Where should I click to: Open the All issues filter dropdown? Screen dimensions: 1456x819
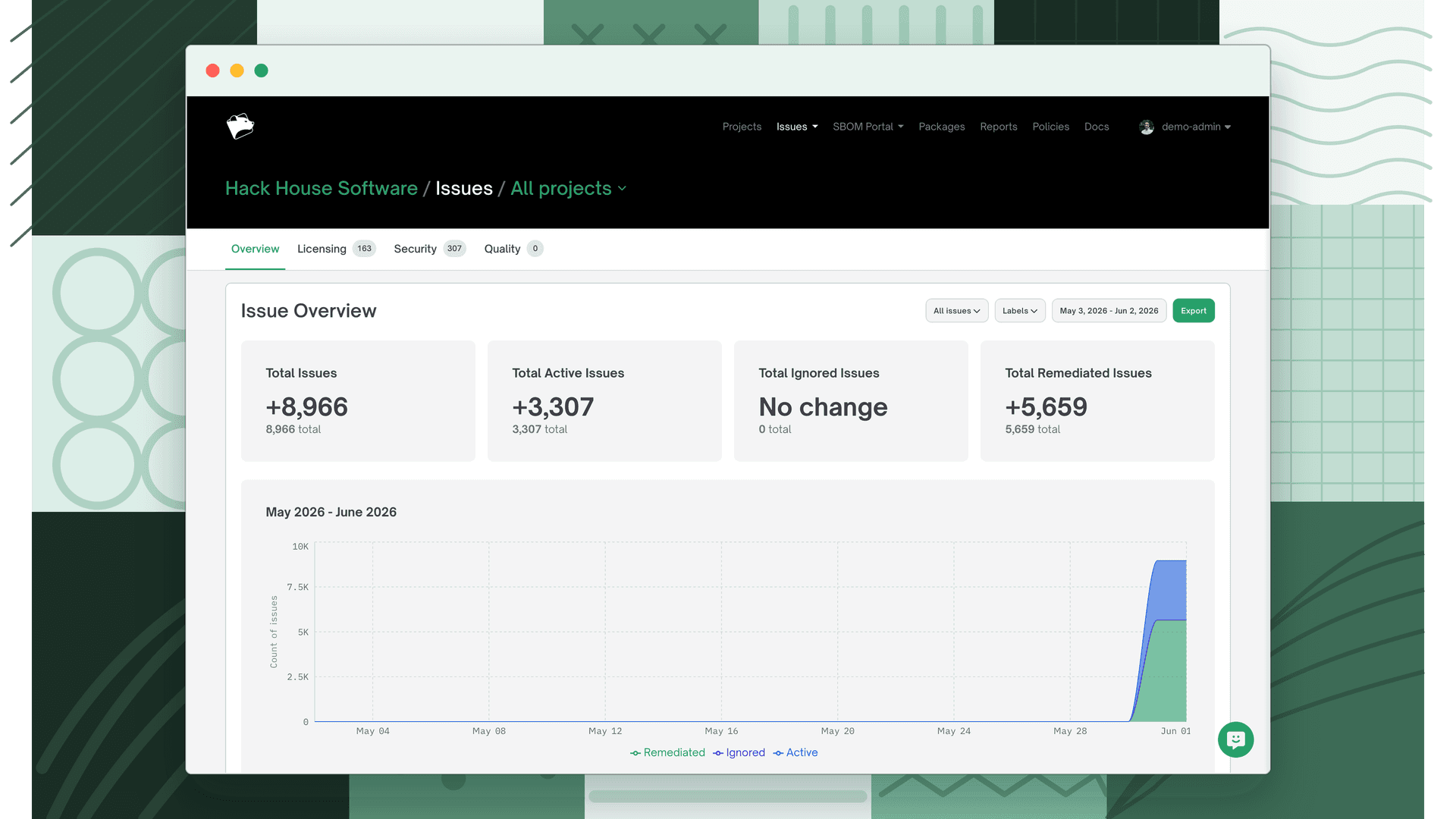(956, 311)
